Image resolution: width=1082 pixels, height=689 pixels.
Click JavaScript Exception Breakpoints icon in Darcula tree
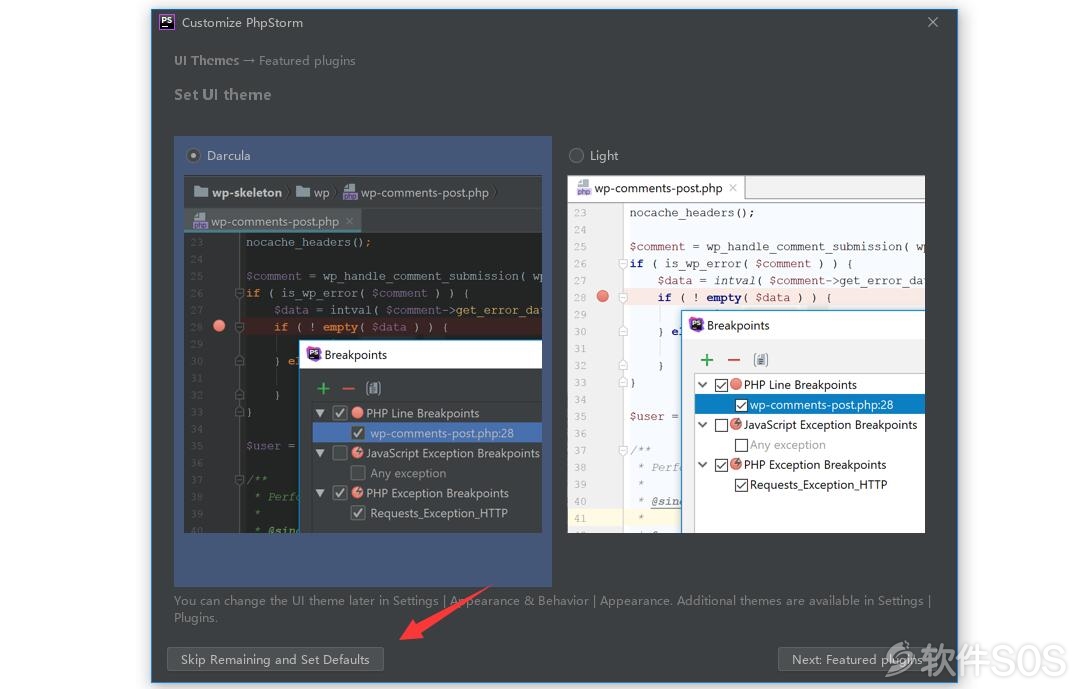point(357,452)
